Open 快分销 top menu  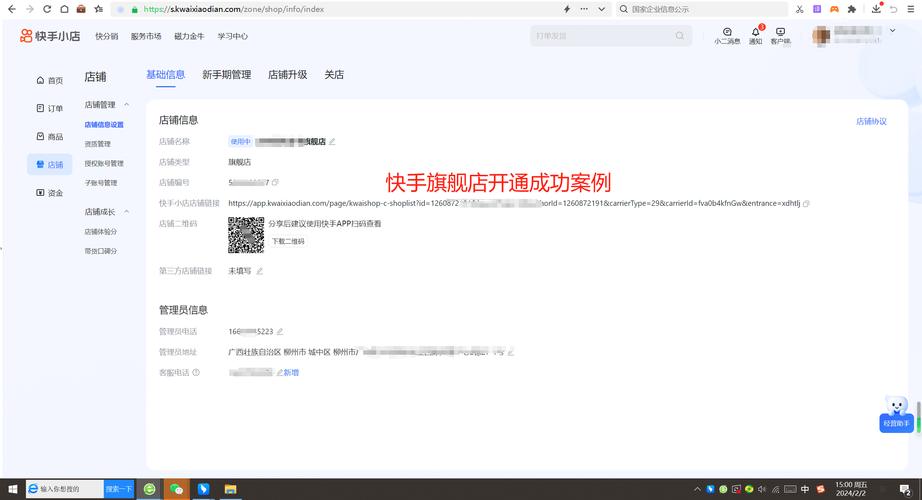coord(106,36)
